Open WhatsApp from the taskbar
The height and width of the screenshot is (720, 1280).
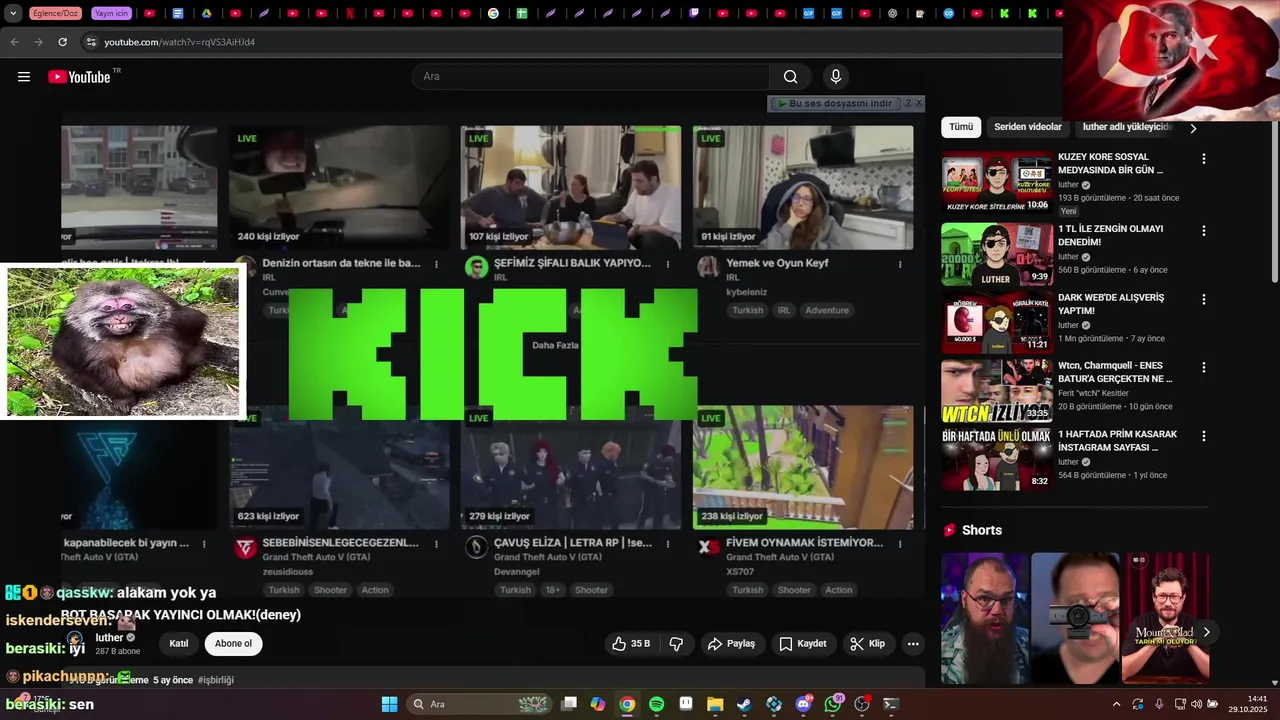coord(833,704)
